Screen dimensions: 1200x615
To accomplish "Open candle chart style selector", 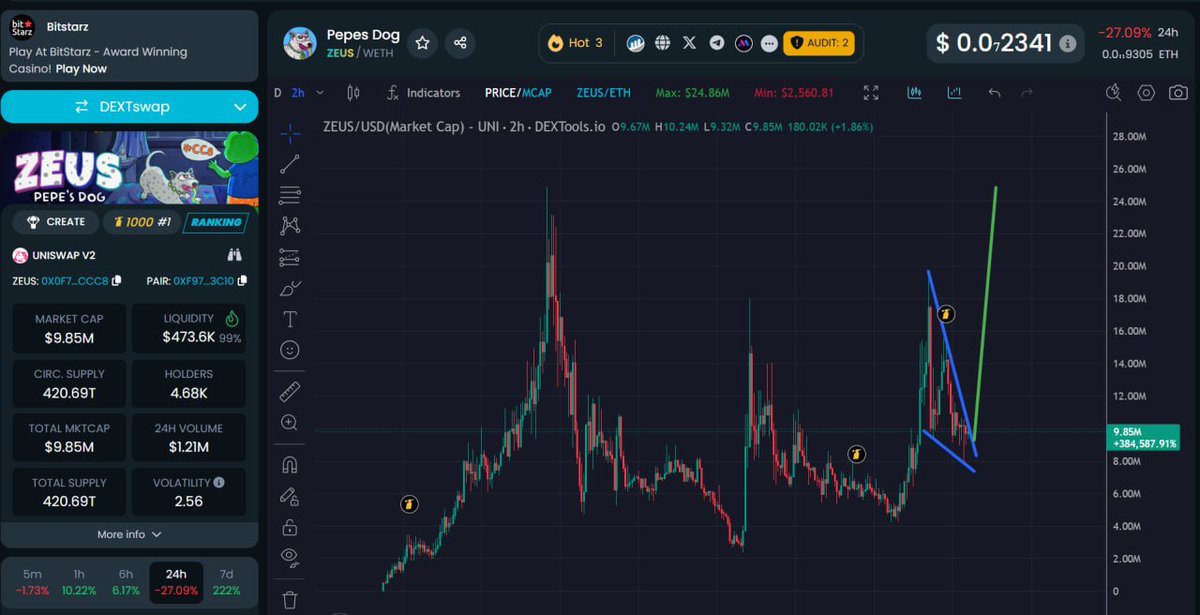I will tap(352, 93).
